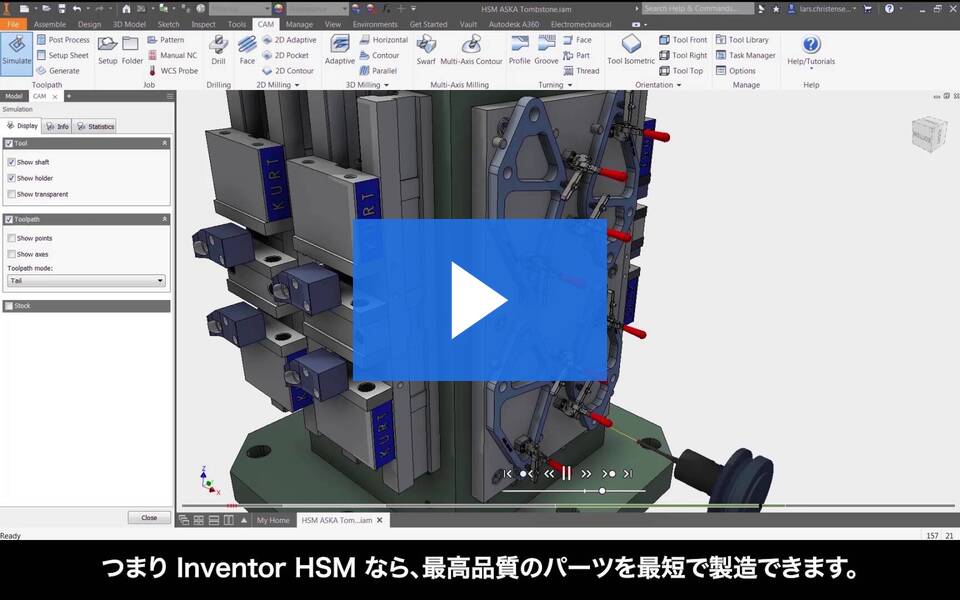Open the File menu
Image resolution: width=960 pixels, height=600 pixels.
(x=13, y=24)
